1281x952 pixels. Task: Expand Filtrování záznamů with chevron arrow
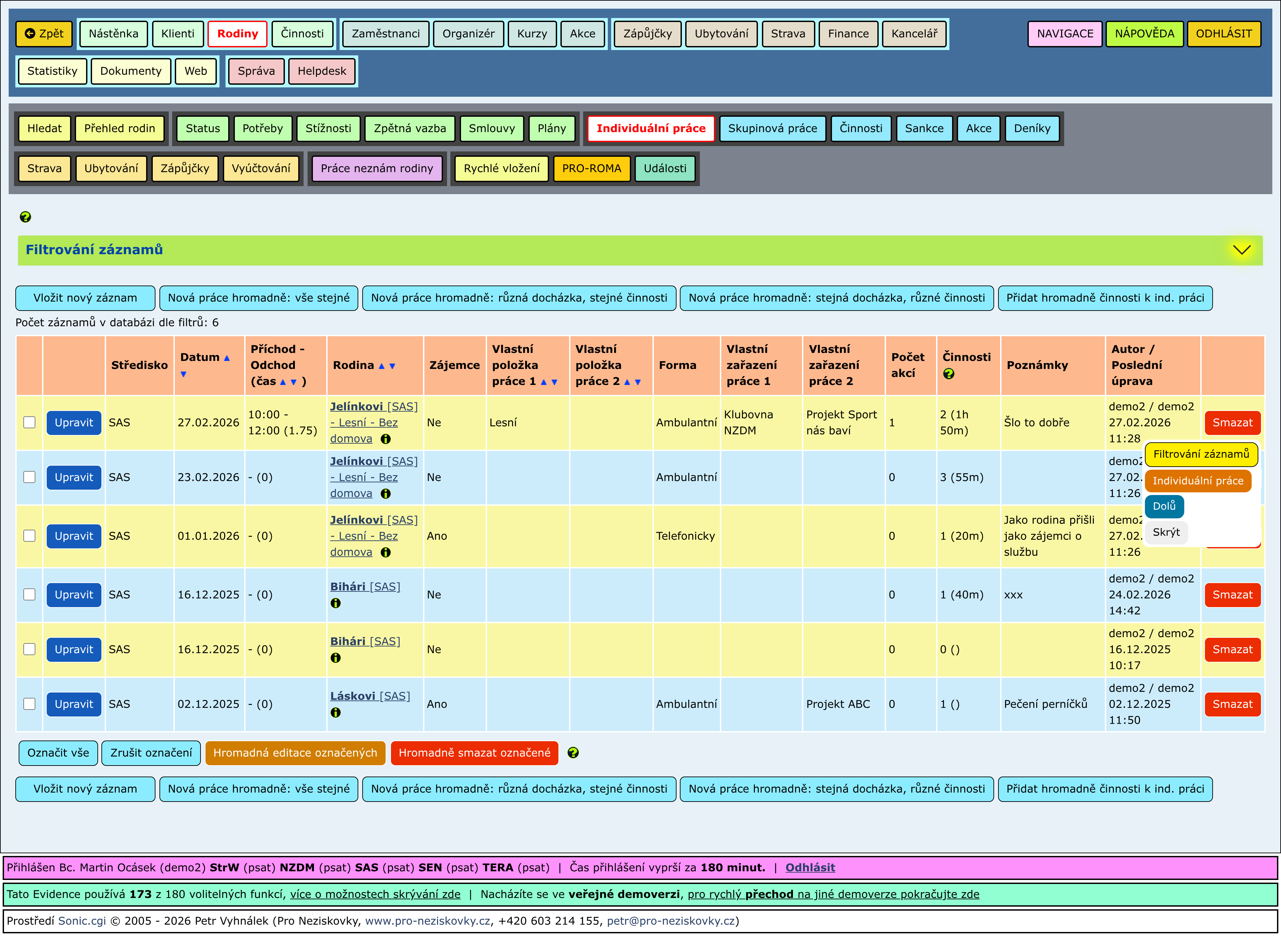coord(1241,250)
